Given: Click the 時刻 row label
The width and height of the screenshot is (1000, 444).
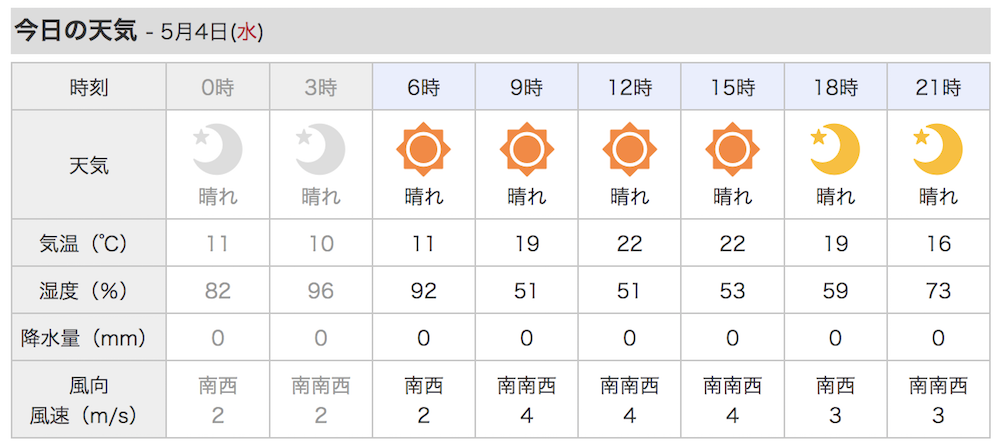Looking at the screenshot, I should tap(89, 87).
